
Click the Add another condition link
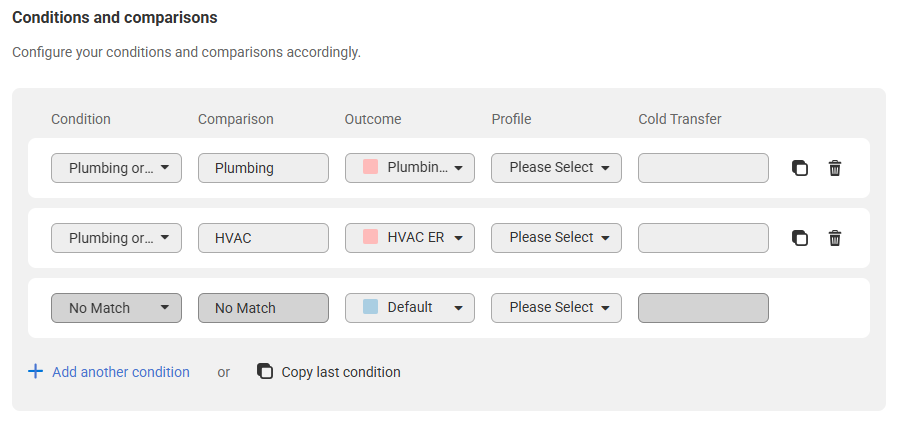pyautogui.click(x=121, y=372)
